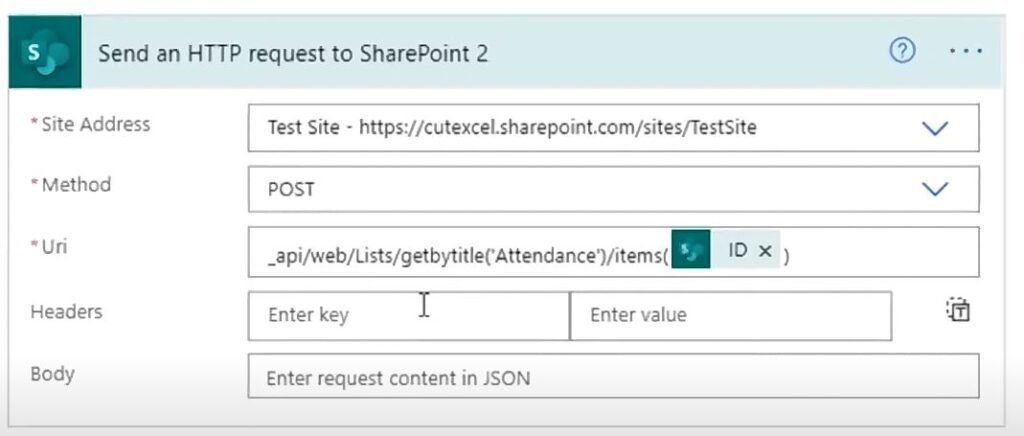Open help for this SharePoint action
This screenshot has height=436, width=1024.
tap(903, 50)
